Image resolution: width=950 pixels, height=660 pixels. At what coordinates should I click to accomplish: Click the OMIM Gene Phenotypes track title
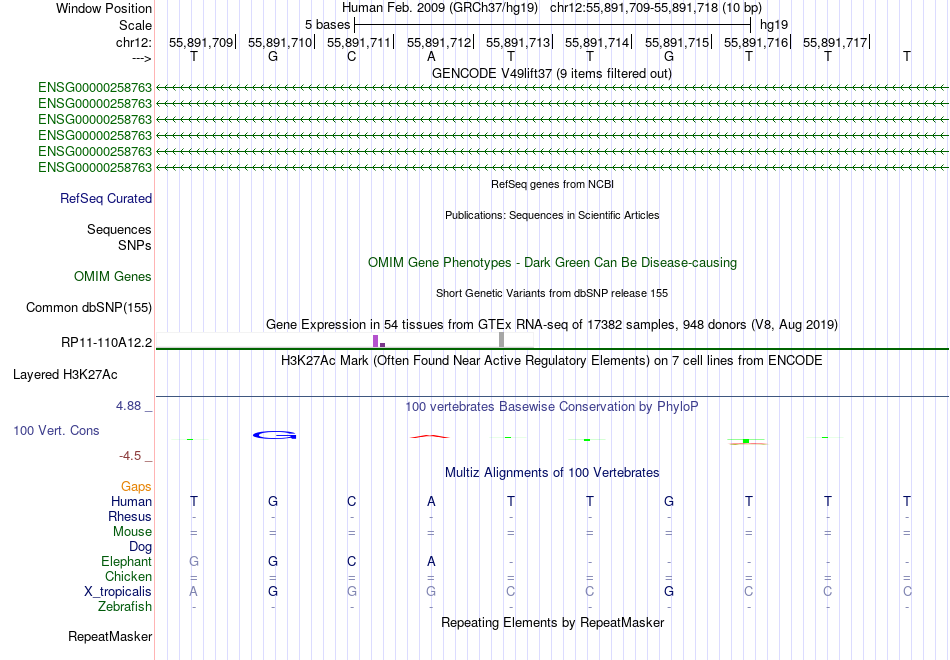click(x=552, y=262)
